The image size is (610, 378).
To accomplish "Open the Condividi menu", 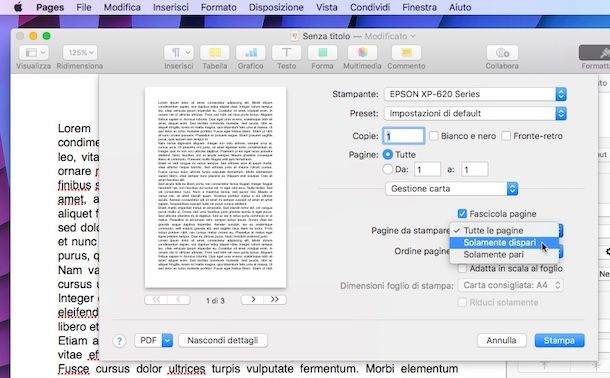I will [x=370, y=7].
